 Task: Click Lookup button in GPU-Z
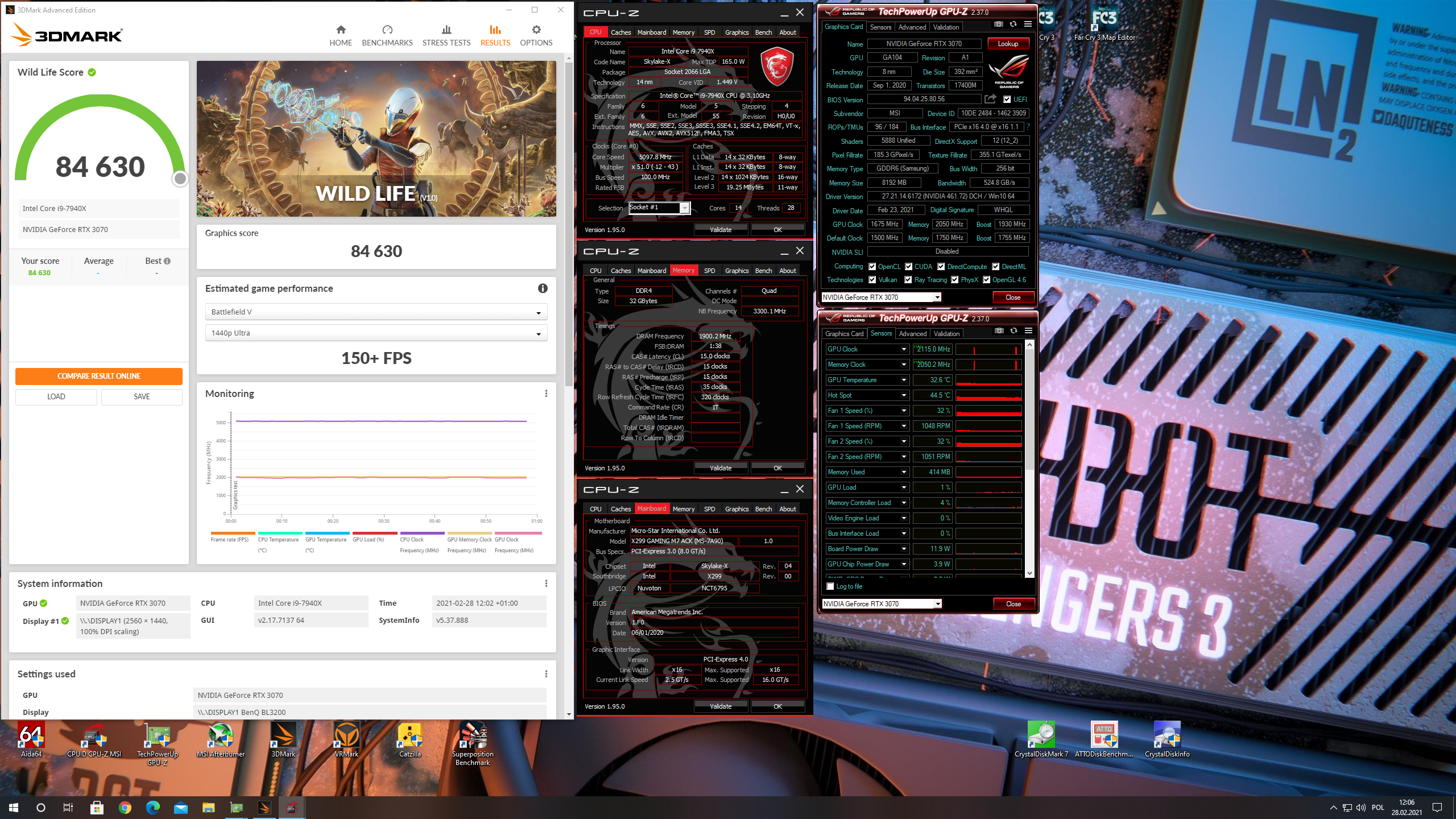pos(1008,44)
